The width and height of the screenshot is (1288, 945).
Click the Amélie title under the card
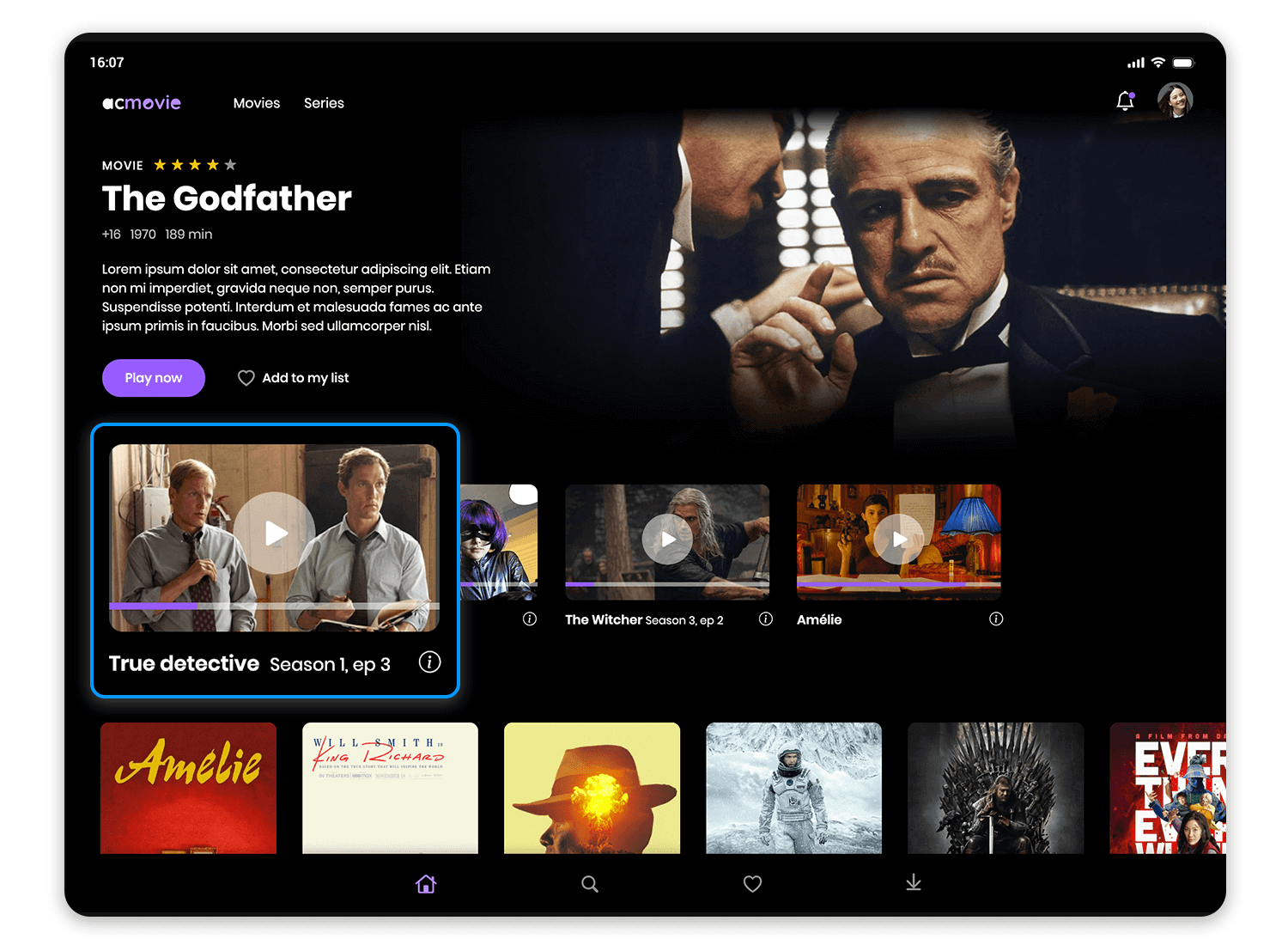coord(819,619)
